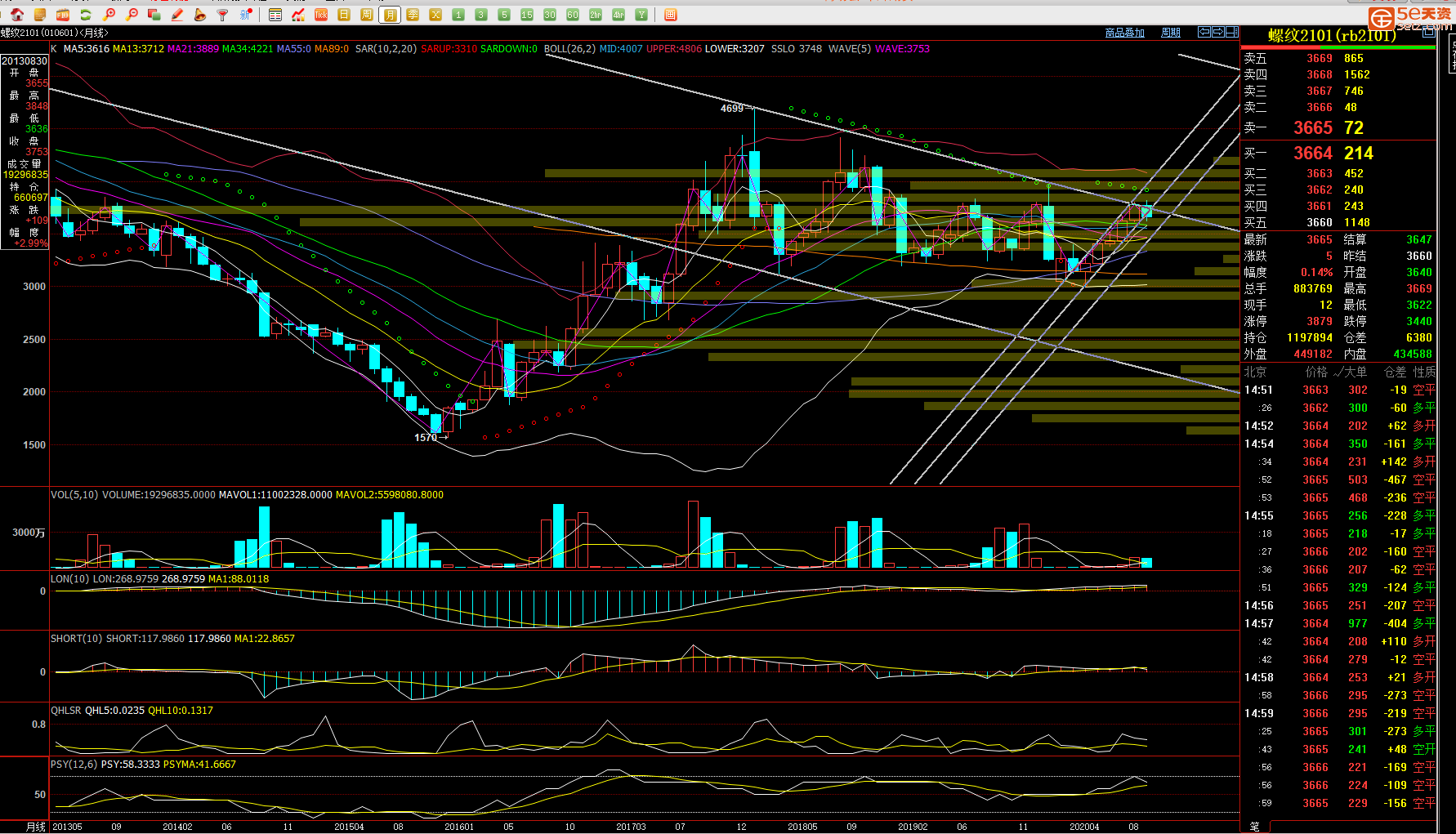Select 买一 bid price 3664
Image resolution: width=1456 pixels, height=834 pixels.
pos(1313,154)
